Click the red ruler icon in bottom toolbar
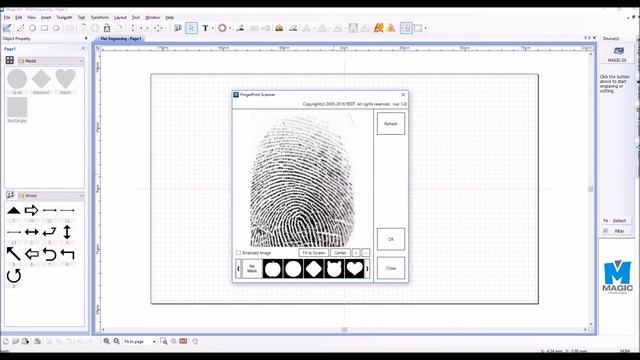 (183, 341)
